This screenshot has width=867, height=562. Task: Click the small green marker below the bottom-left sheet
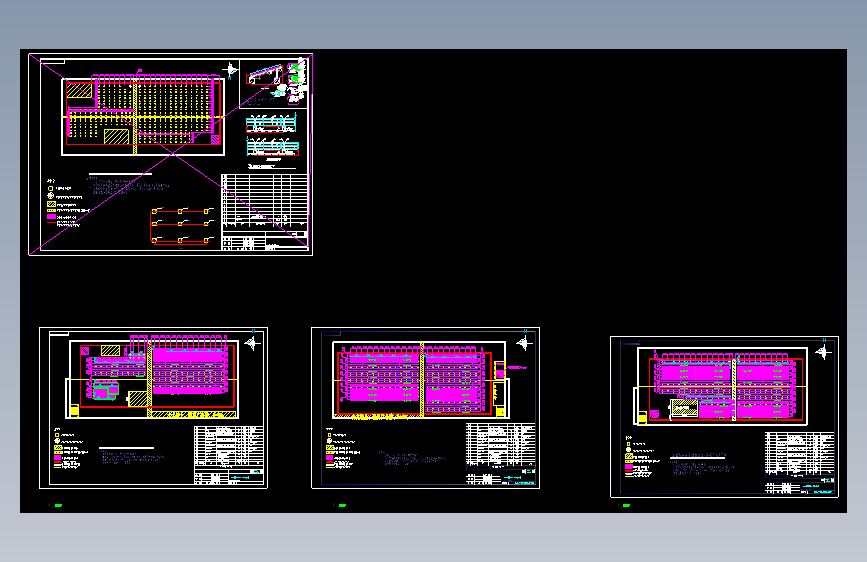57,505
